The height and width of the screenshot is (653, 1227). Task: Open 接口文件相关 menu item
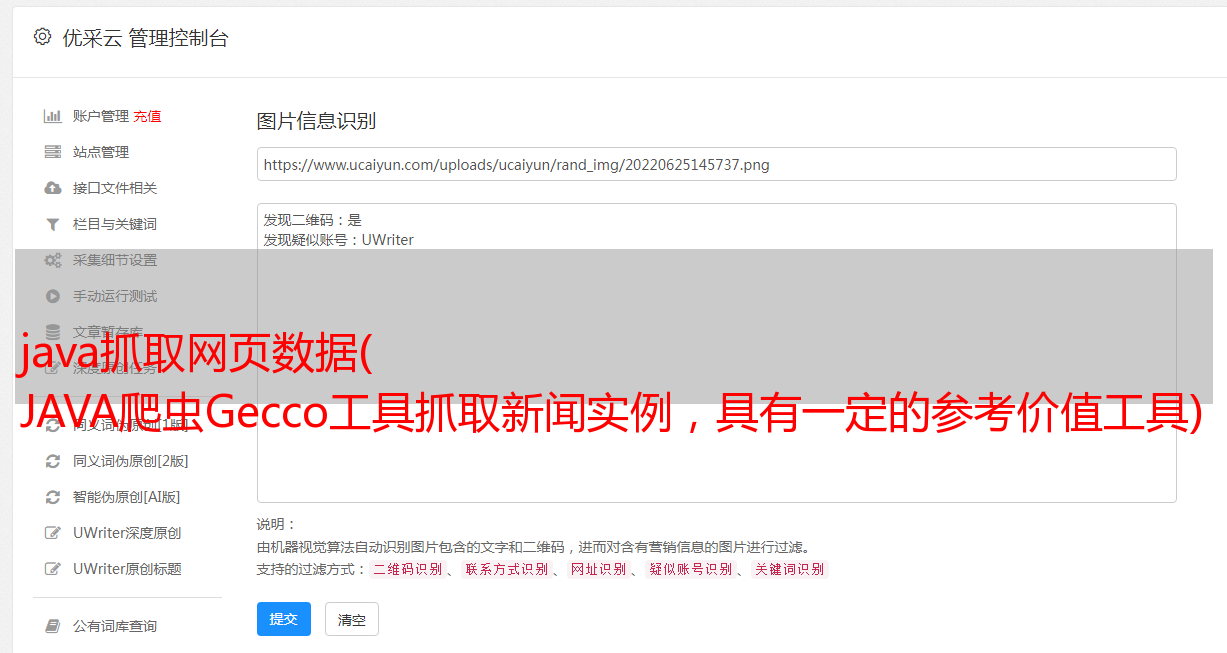115,188
